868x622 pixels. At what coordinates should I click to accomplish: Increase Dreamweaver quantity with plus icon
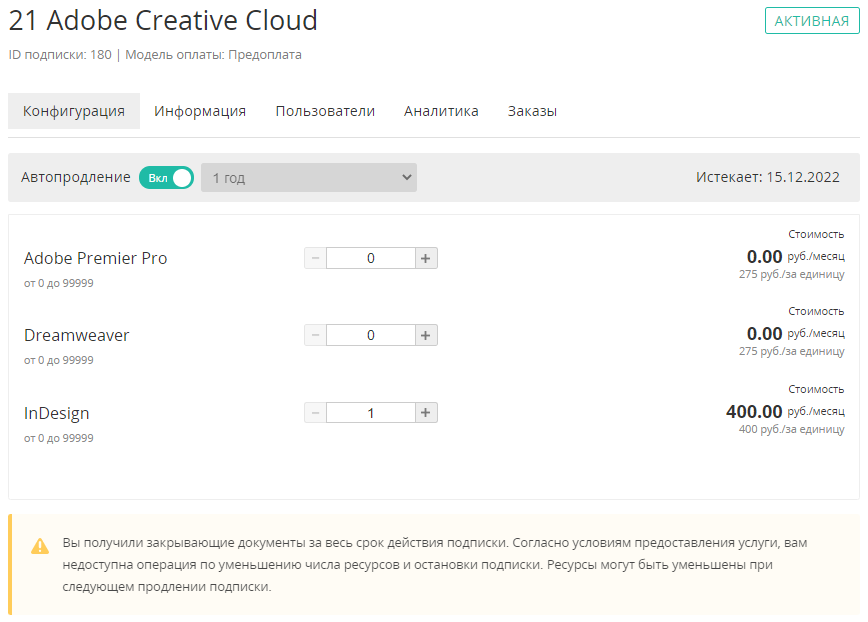tap(426, 335)
